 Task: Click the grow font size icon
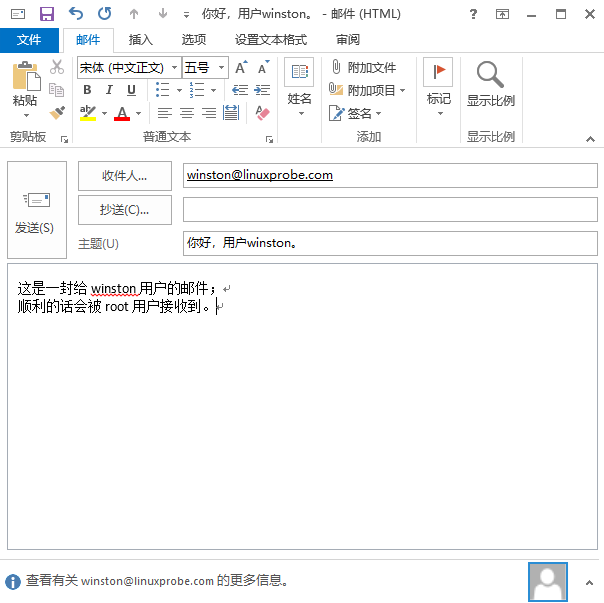(241, 67)
